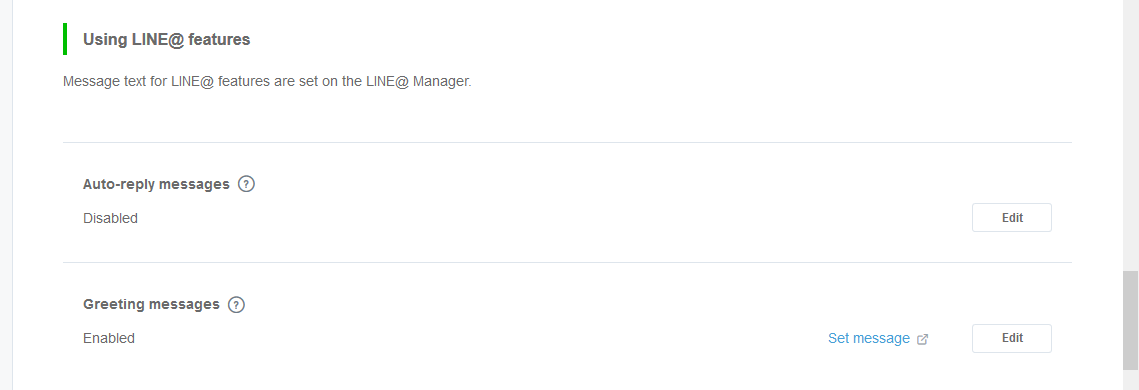Click empty space left of Set message link

coord(479,338)
